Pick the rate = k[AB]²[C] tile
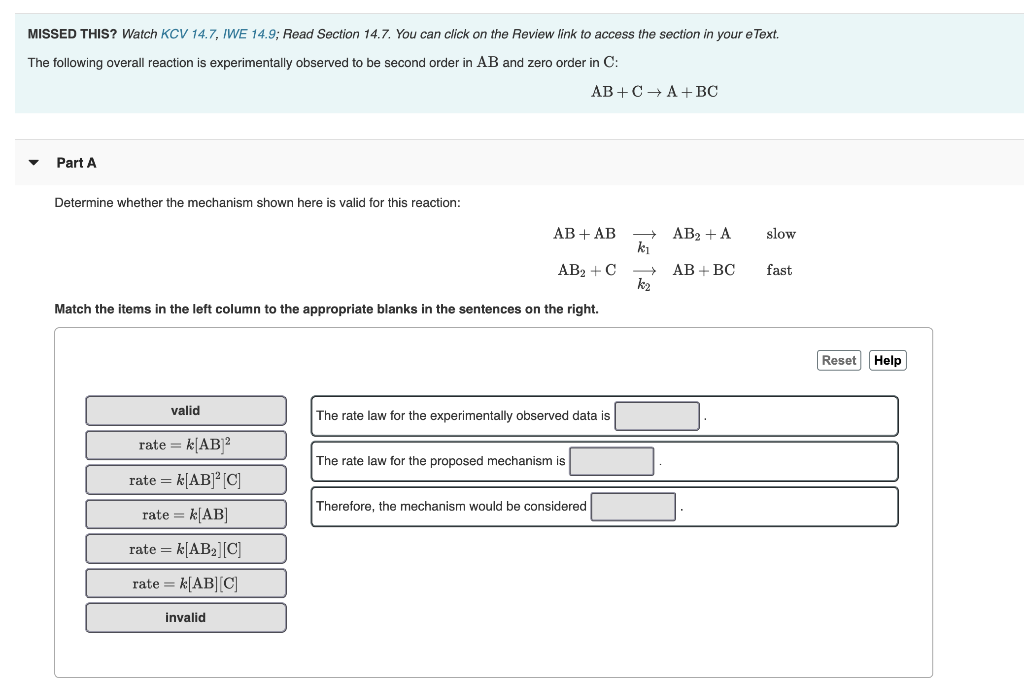 (x=186, y=479)
